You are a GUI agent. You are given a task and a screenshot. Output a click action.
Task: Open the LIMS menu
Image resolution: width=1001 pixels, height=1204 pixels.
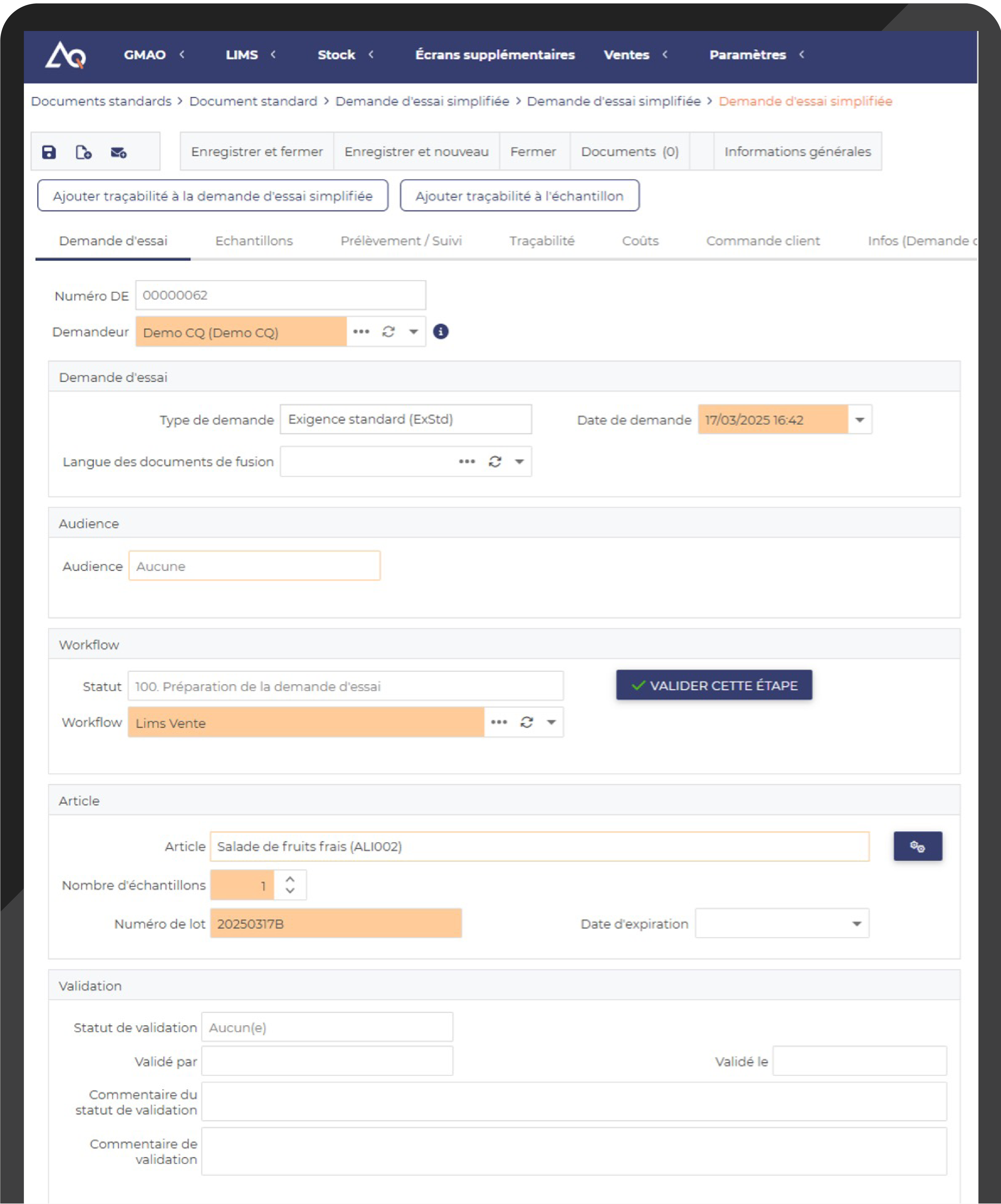click(x=242, y=55)
